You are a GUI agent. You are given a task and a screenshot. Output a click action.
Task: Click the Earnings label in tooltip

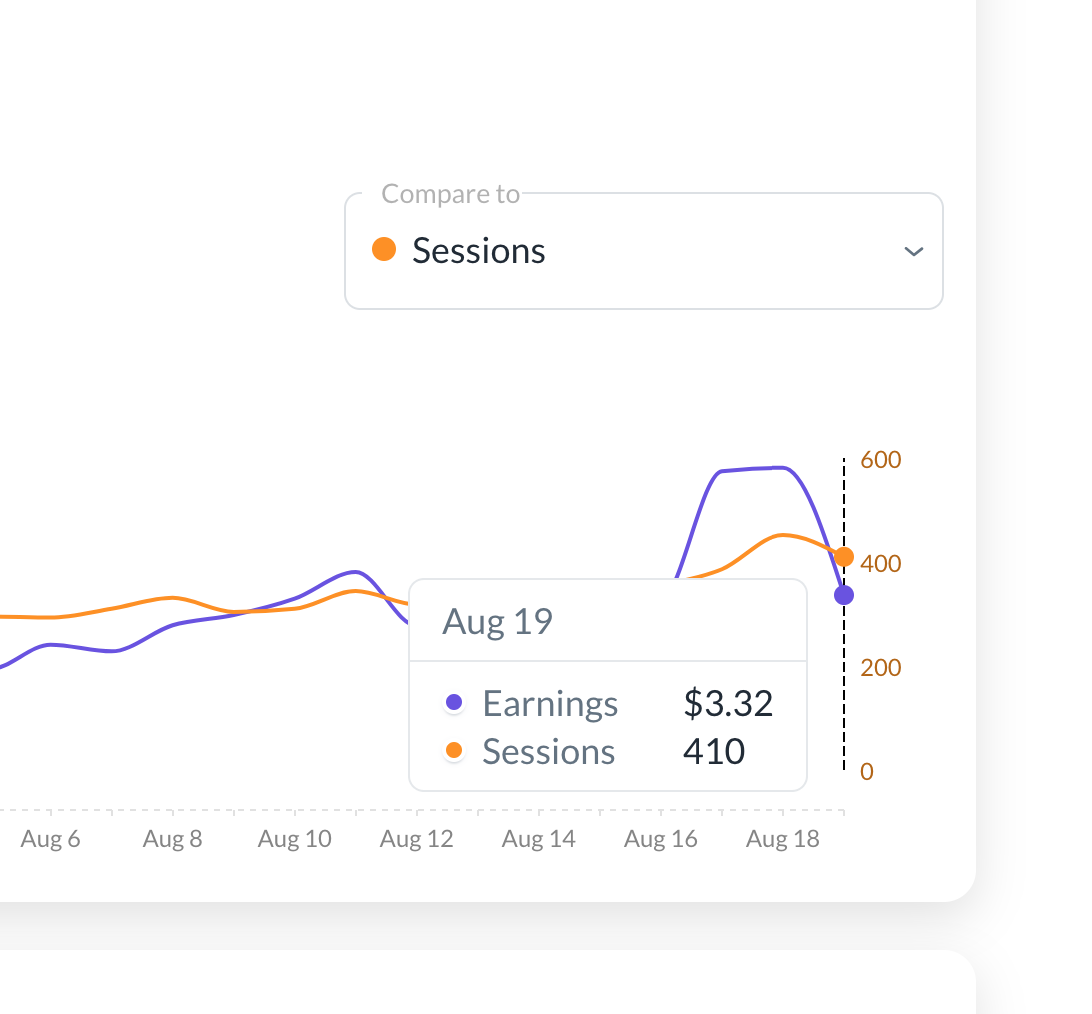tap(550, 704)
